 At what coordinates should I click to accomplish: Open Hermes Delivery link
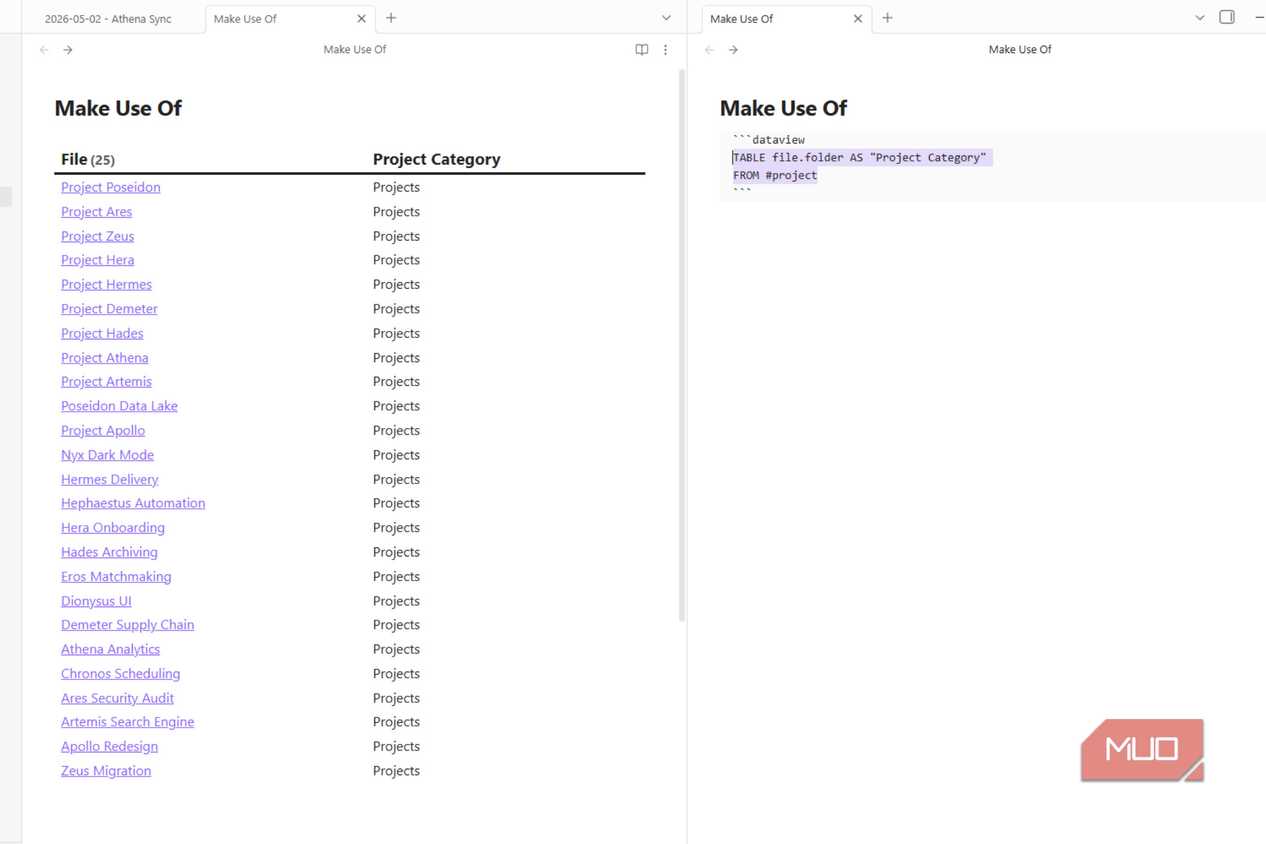pyautogui.click(x=109, y=479)
